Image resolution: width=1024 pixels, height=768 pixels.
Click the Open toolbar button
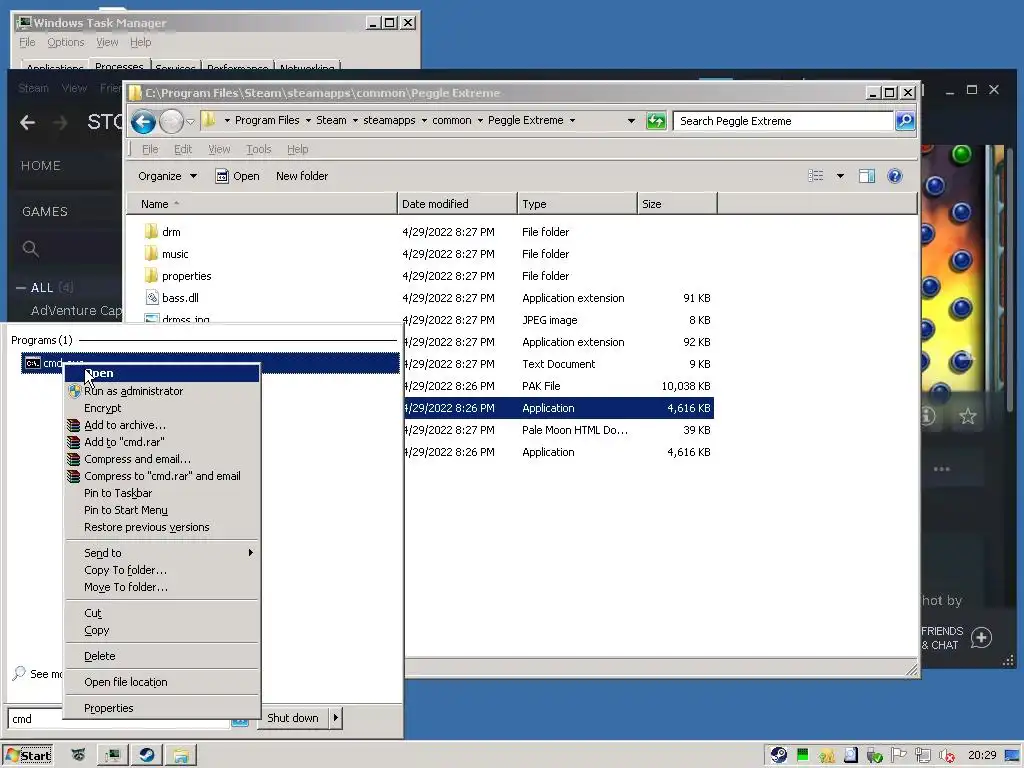pos(238,176)
